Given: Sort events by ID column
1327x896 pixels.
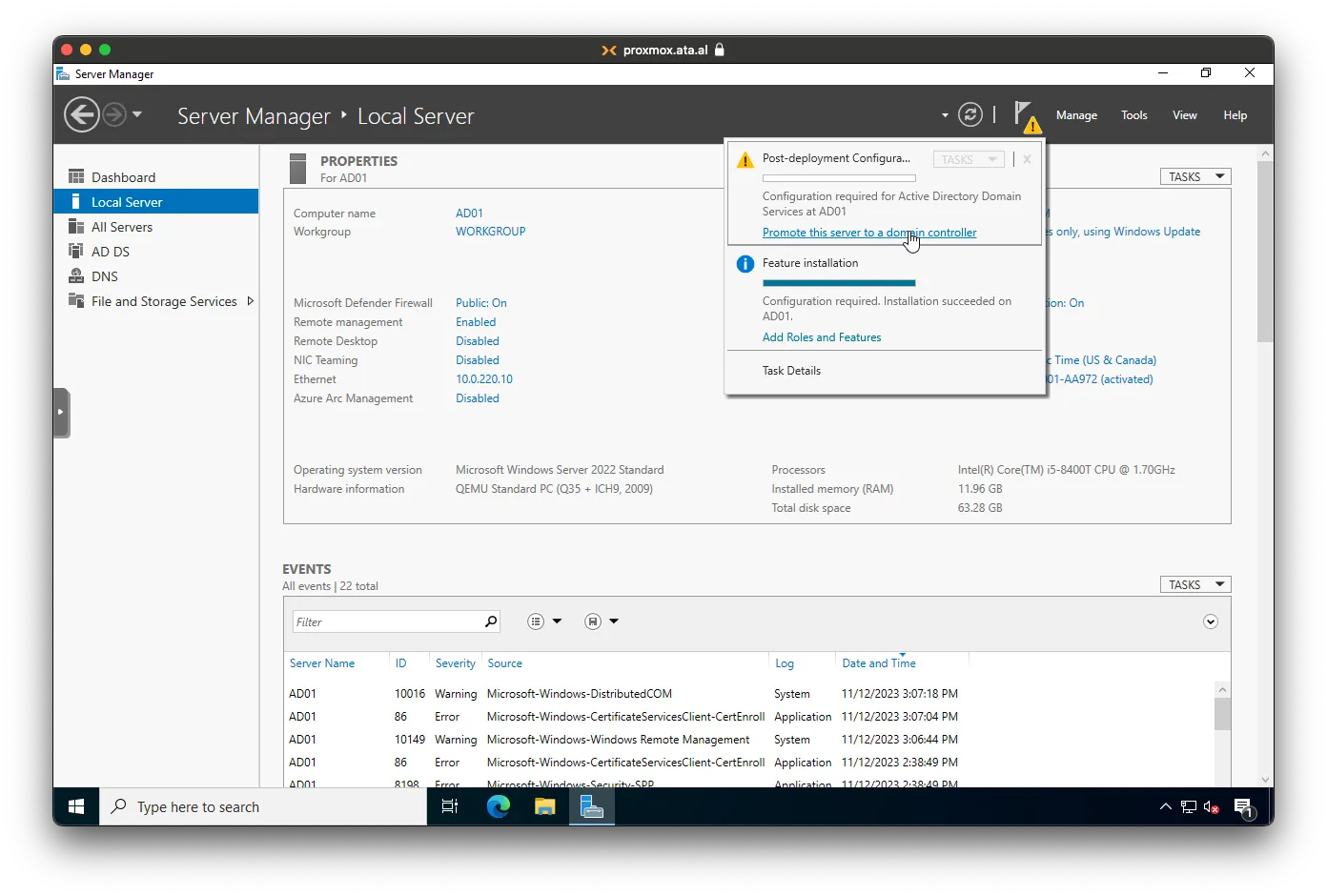Looking at the screenshot, I should tap(400, 663).
